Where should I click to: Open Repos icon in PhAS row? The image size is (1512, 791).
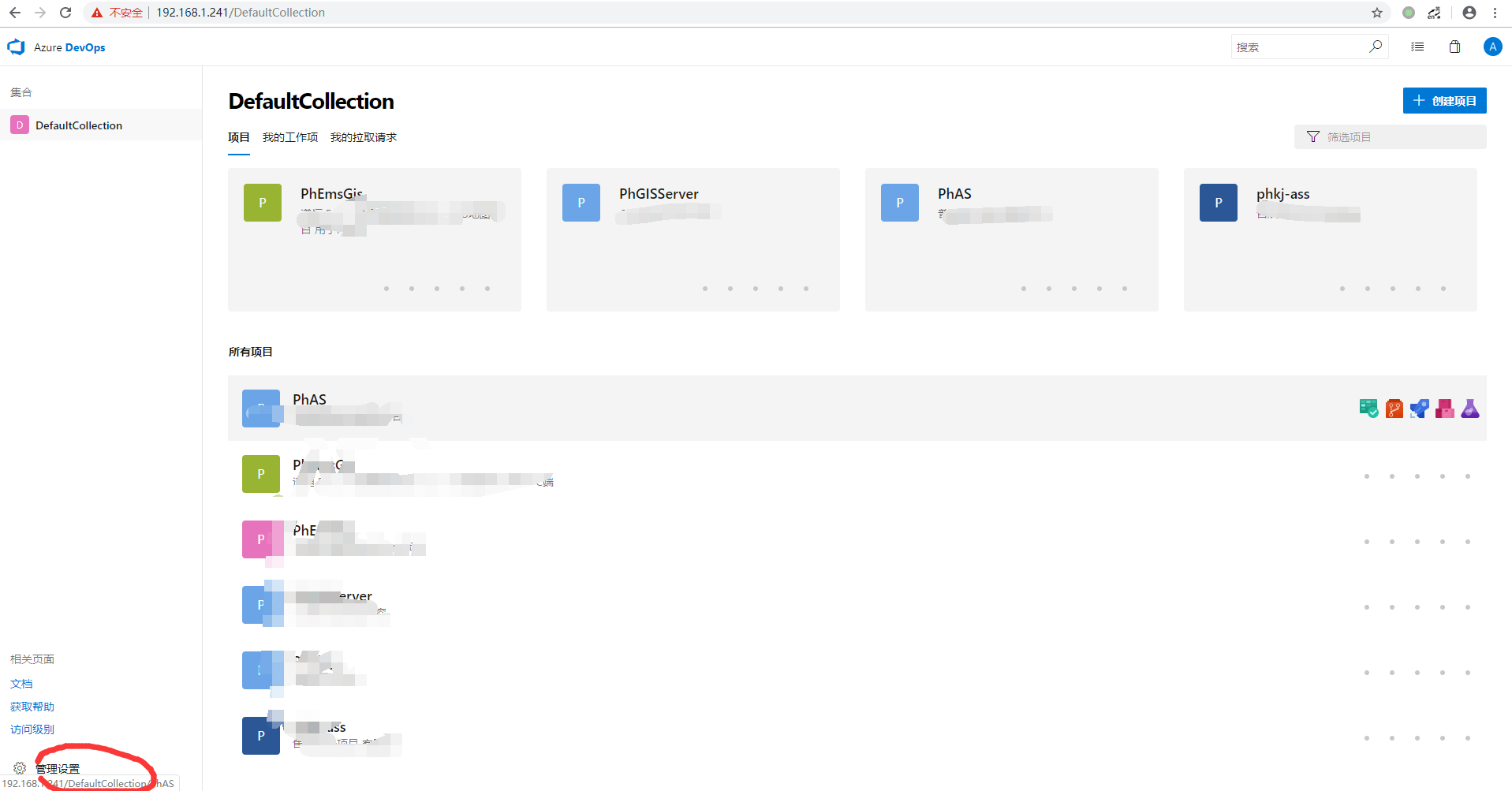click(x=1394, y=409)
